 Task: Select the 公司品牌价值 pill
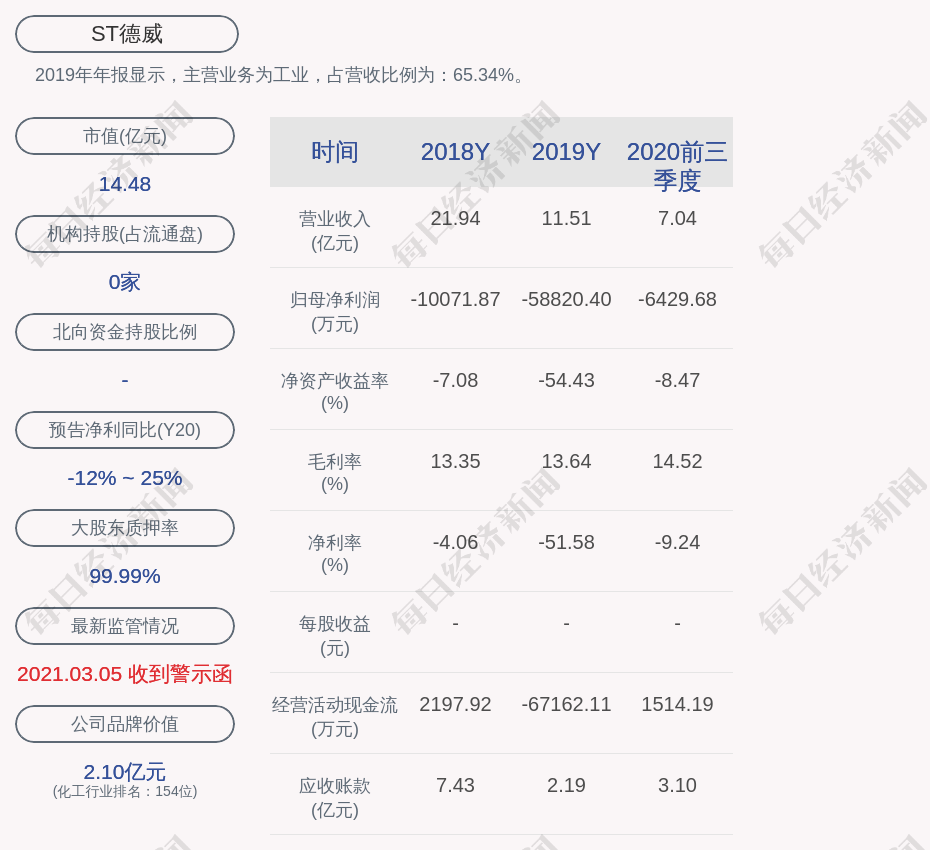click(125, 724)
